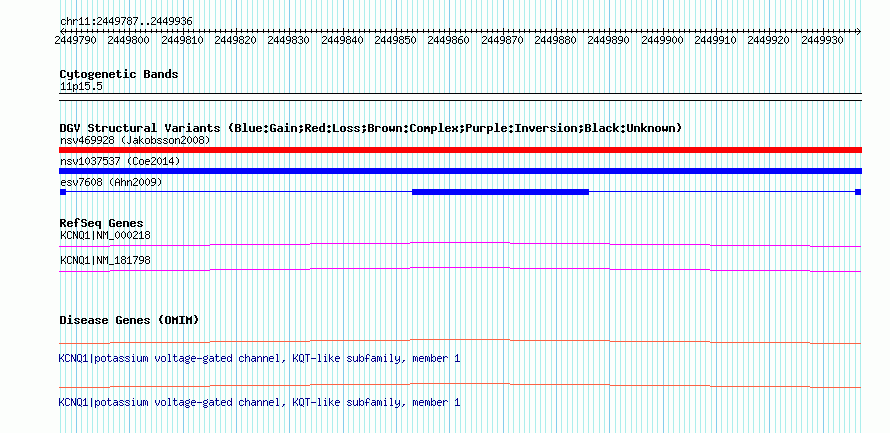Open the KCNQ1|NM_181798 transcript label
890x433 pixels.
pyautogui.click(x=105, y=260)
